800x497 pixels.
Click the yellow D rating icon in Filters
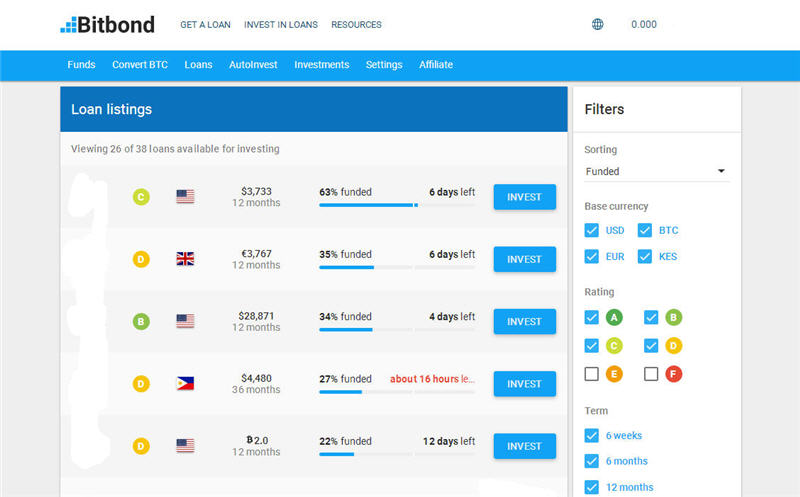tap(673, 346)
